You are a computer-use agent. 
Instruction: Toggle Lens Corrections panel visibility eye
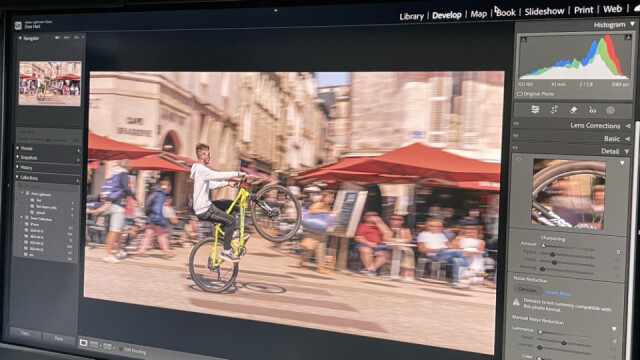(516, 124)
